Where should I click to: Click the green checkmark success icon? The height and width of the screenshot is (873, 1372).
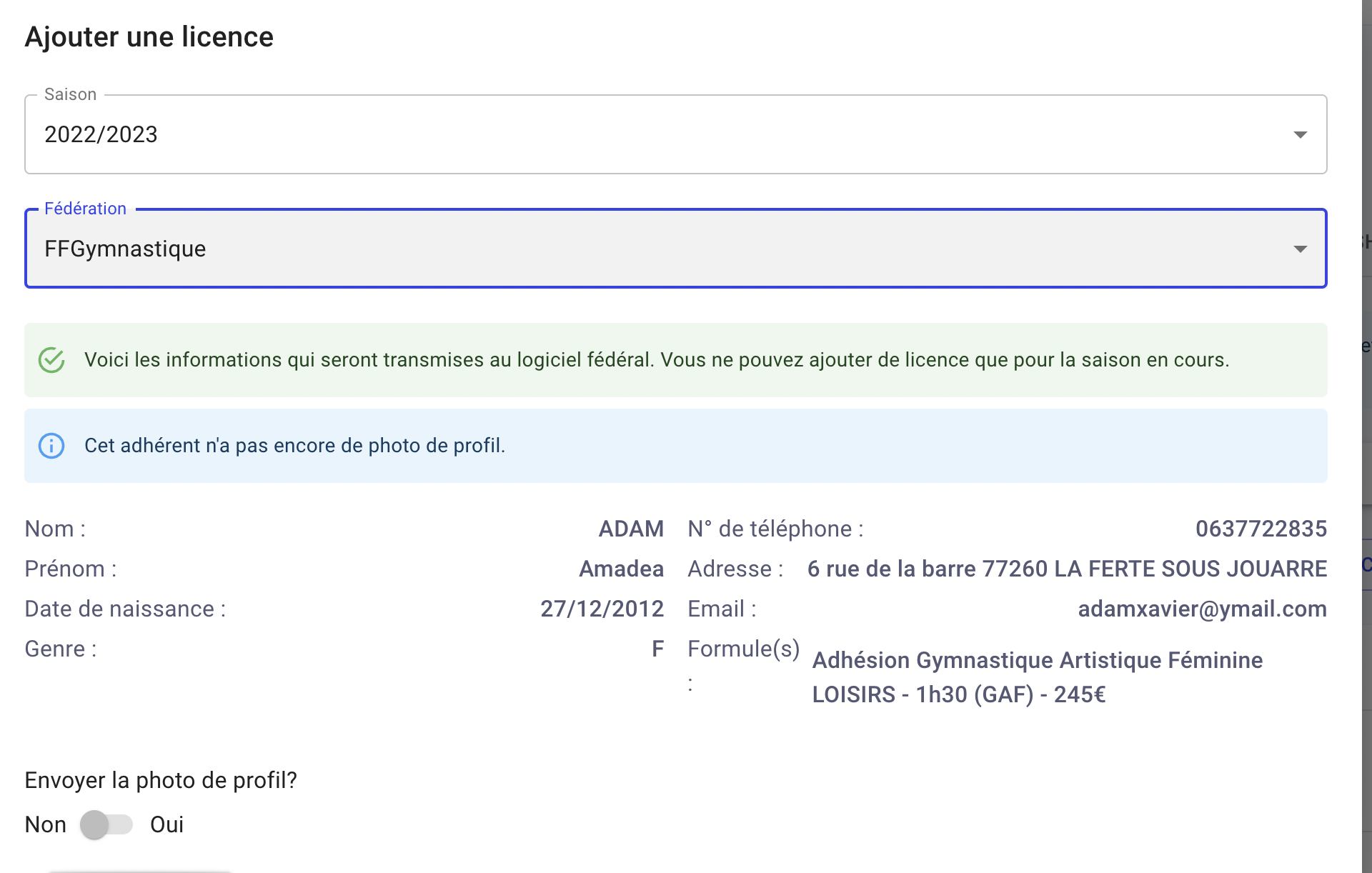(x=51, y=360)
